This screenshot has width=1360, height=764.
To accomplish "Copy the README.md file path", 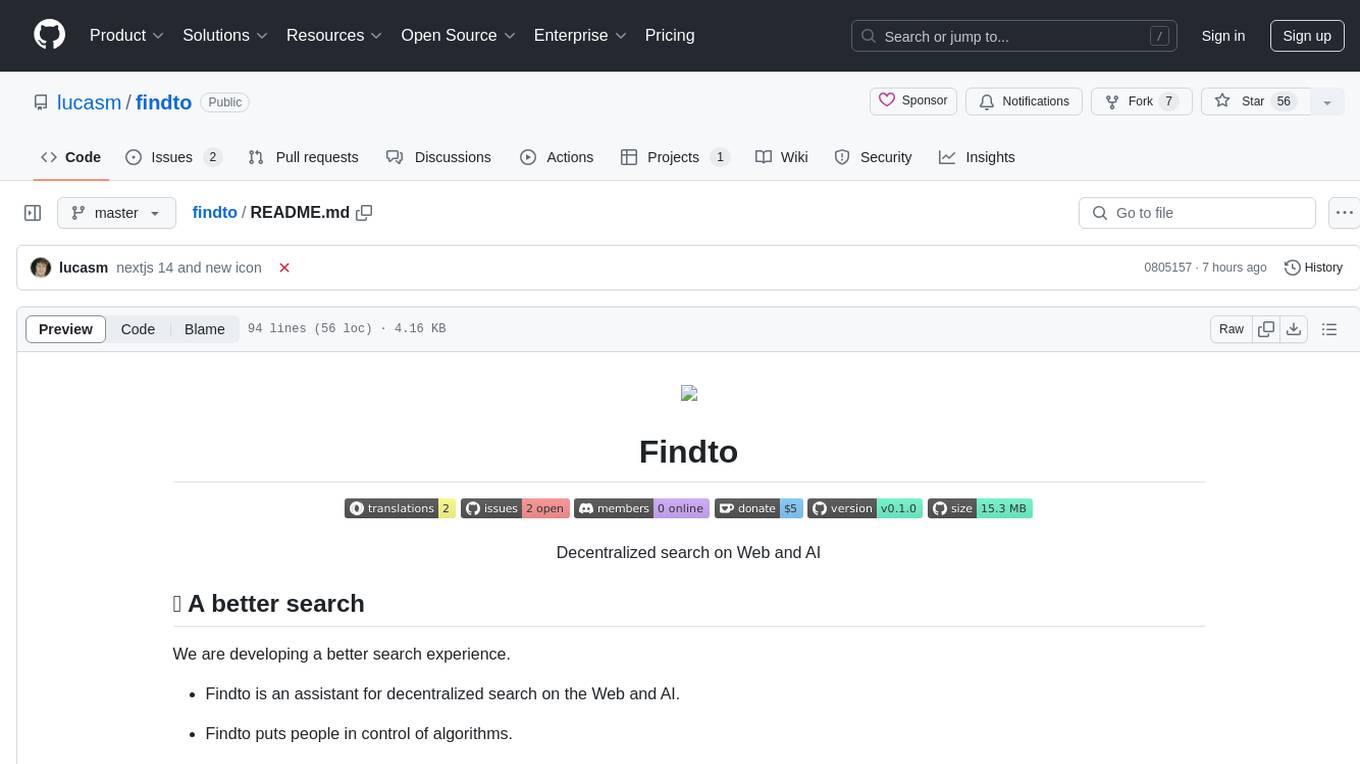I will (x=364, y=213).
